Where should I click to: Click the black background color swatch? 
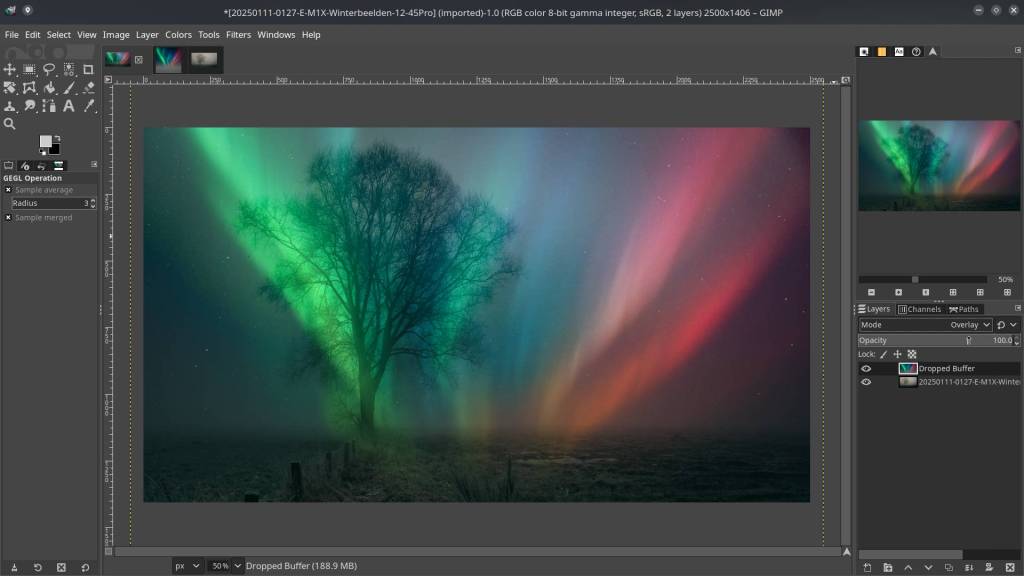point(55,150)
